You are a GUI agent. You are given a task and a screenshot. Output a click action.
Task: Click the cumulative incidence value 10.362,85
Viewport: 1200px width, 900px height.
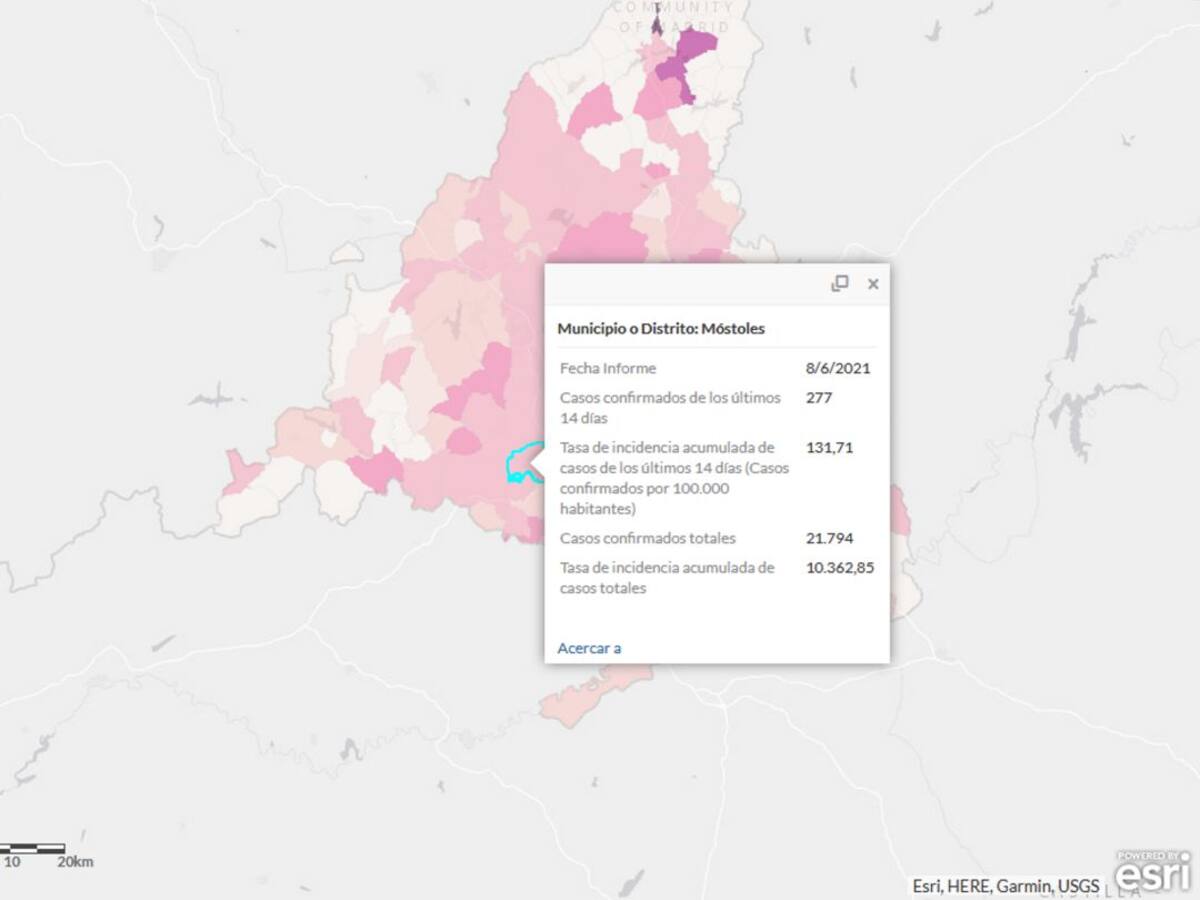pyautogui.click(x=840, y=568)
